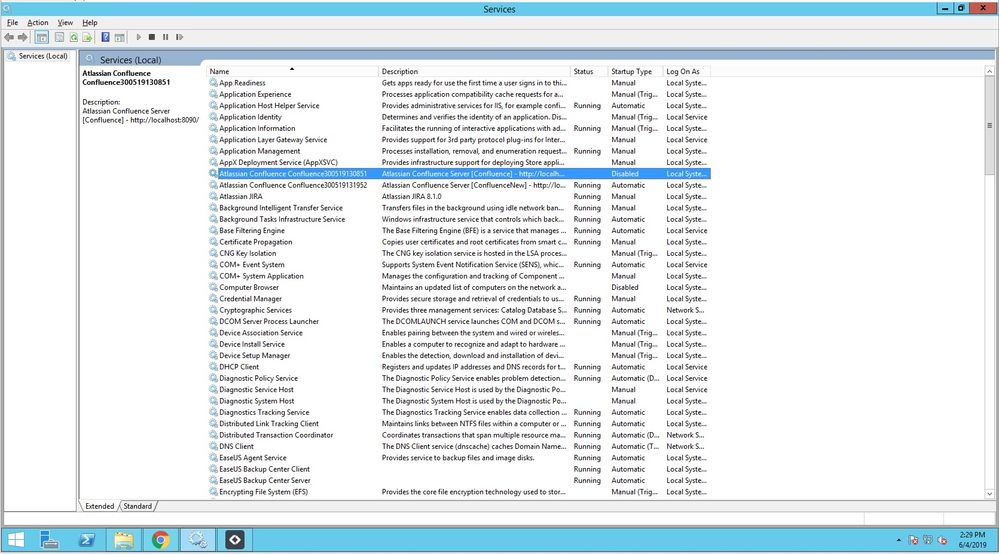The width and height of the screenshot is (999, 554).
Task: Toggle the Show/Hide Action Pane toolbar icon
Action: (x=119, y=38)
